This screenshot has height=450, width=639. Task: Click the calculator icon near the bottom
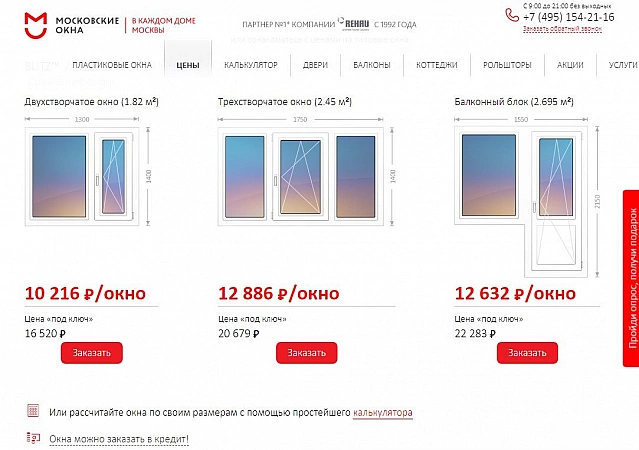point(33,411)
